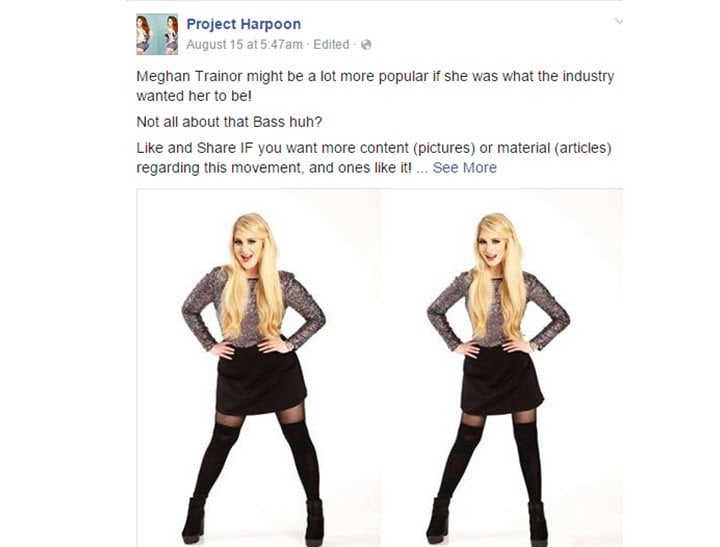Screen dimensions: 720x547
Task: Click the black skirt in the right photo
Action: point(502,380)
